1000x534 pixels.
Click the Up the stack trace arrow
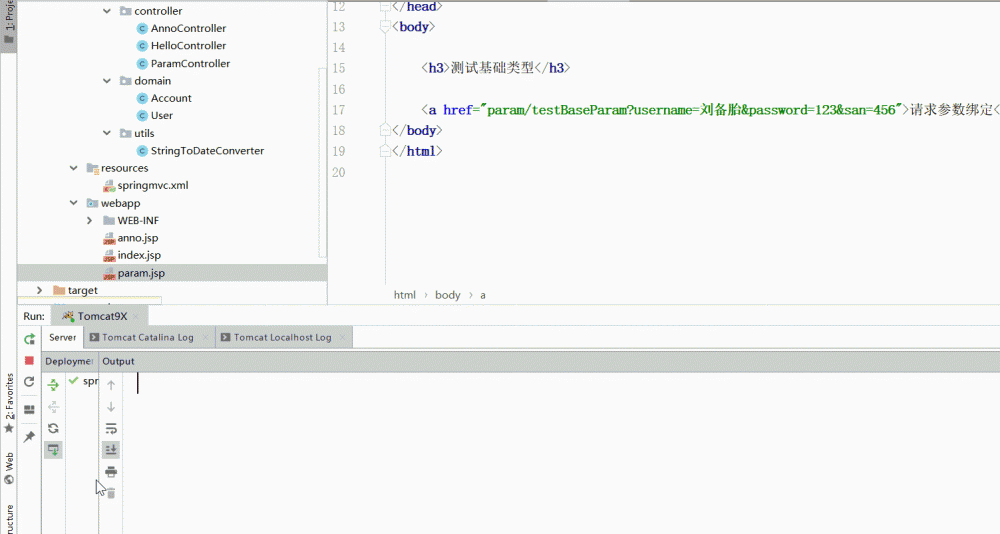pyautogui.click(x=111, y=385)
